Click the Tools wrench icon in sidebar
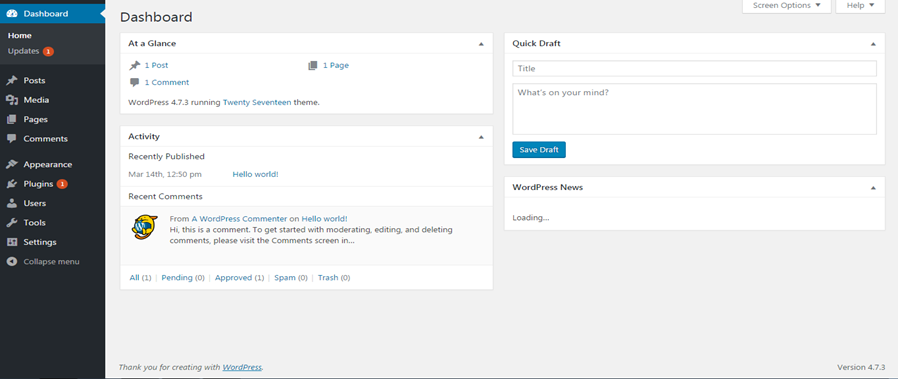 [x=11, y=223]
